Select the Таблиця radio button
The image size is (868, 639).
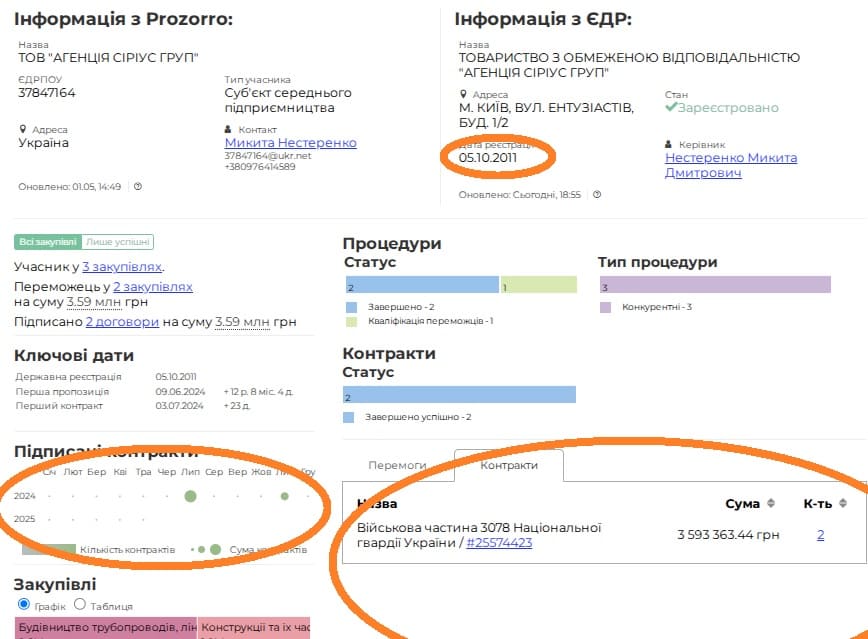(x=80, y=605)
